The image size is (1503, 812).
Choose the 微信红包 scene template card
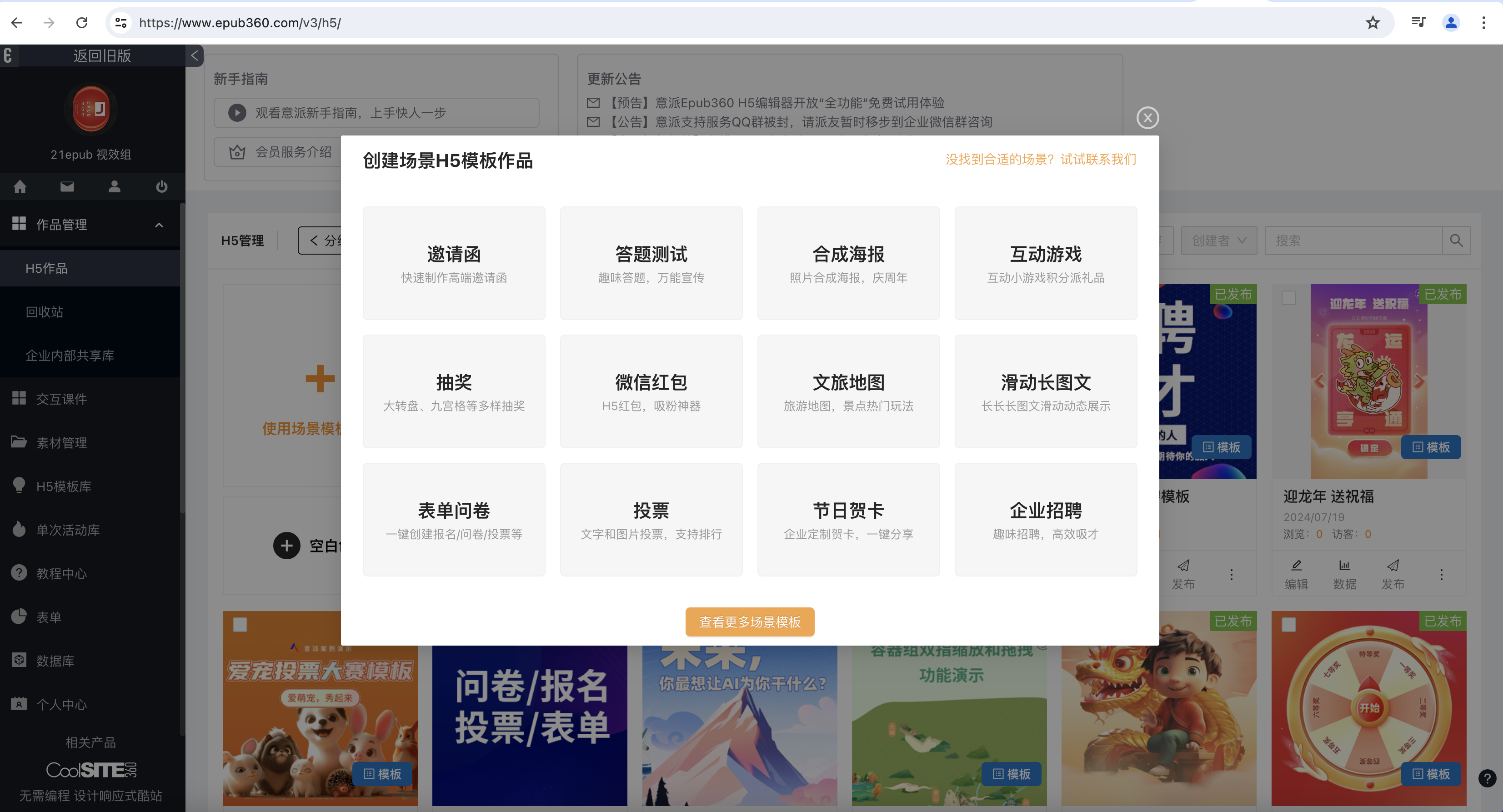pyautogui.click(x=651, y=391)
